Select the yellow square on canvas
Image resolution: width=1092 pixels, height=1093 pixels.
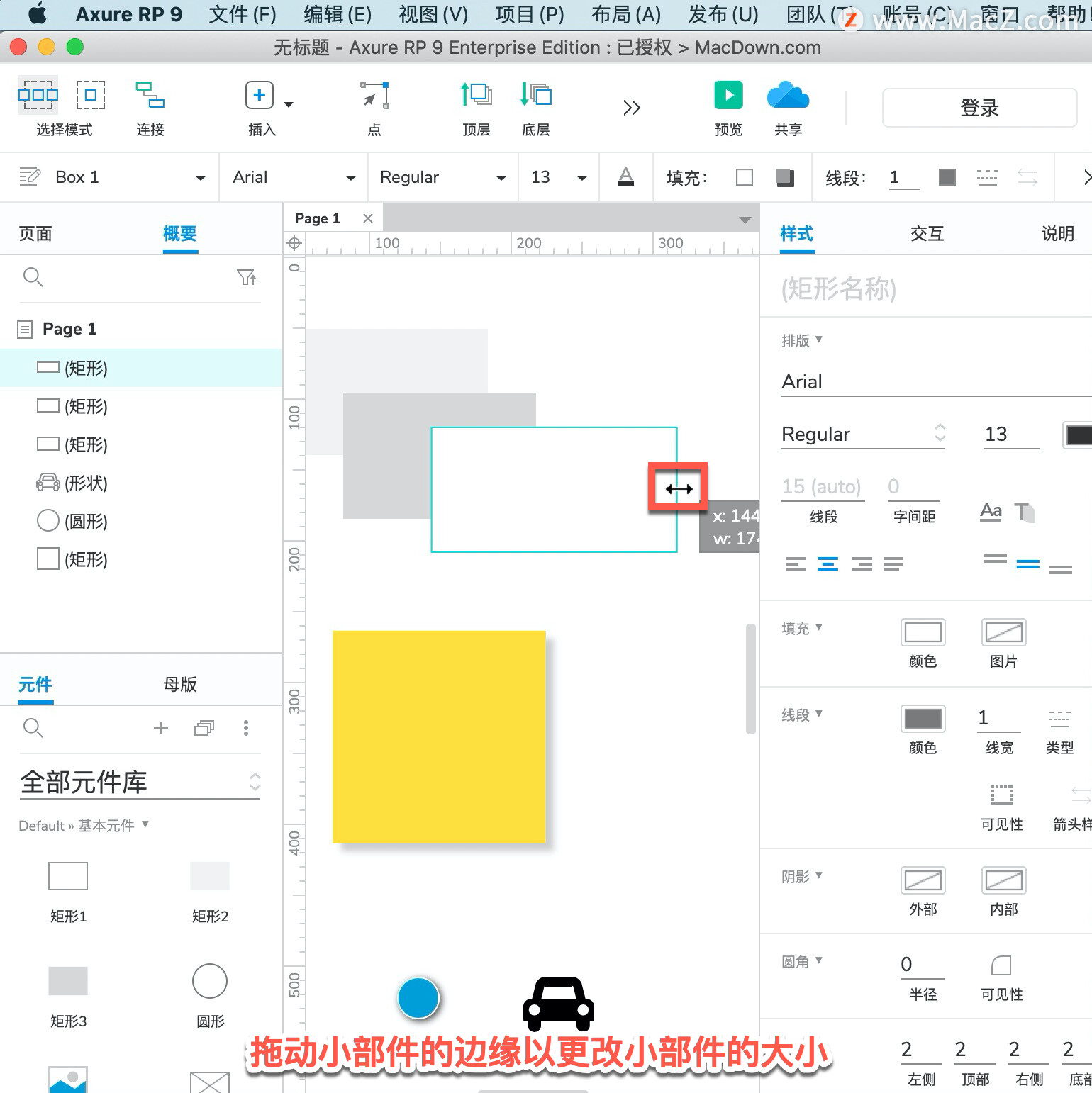tap(439, 737)
